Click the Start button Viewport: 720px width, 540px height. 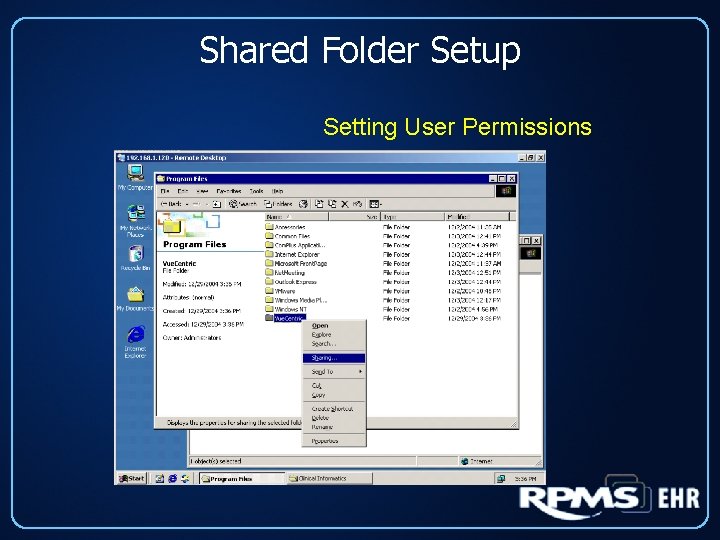point(131,478)
